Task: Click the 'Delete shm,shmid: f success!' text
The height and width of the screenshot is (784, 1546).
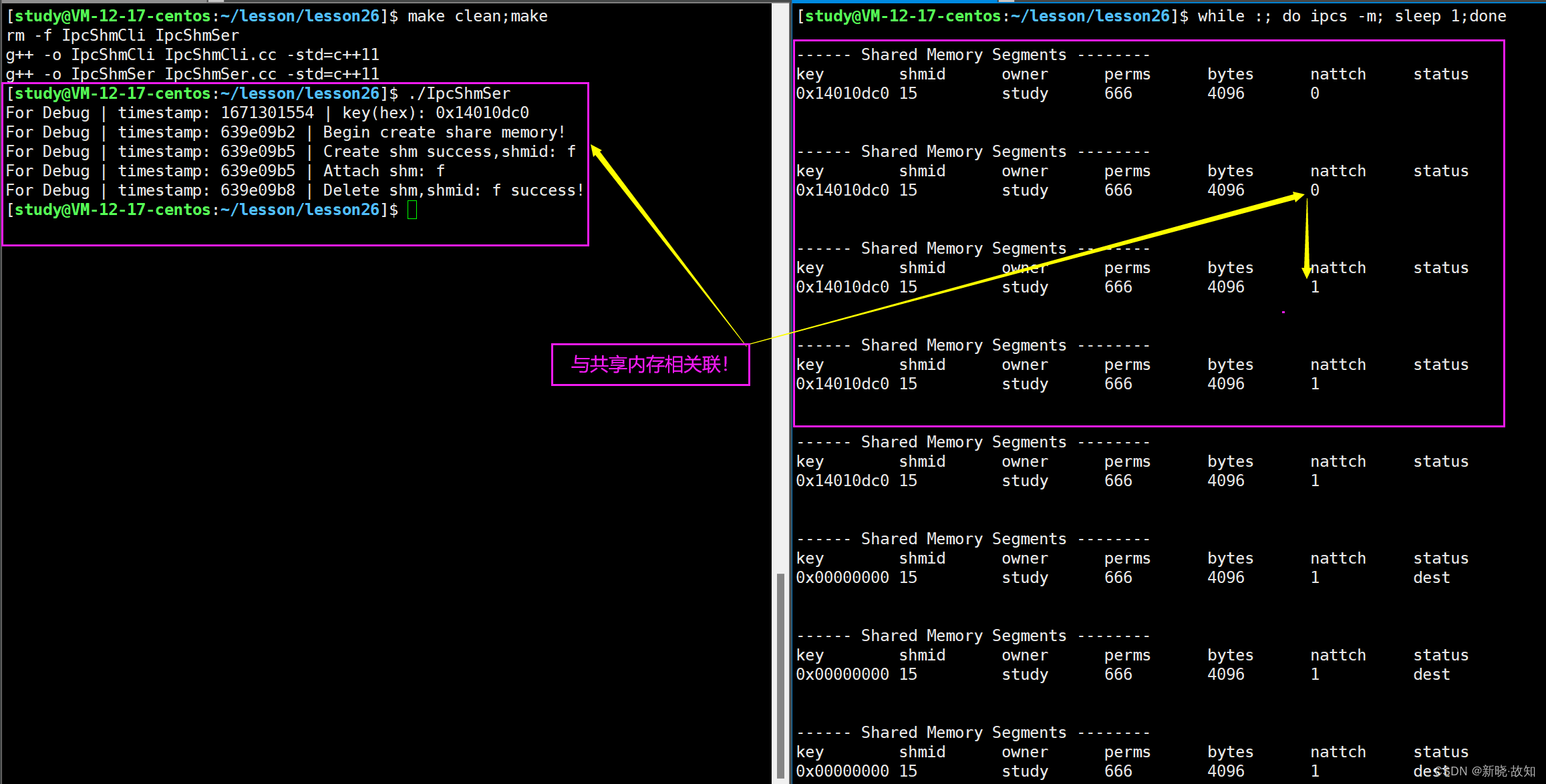Action: (x=453, y=190)
